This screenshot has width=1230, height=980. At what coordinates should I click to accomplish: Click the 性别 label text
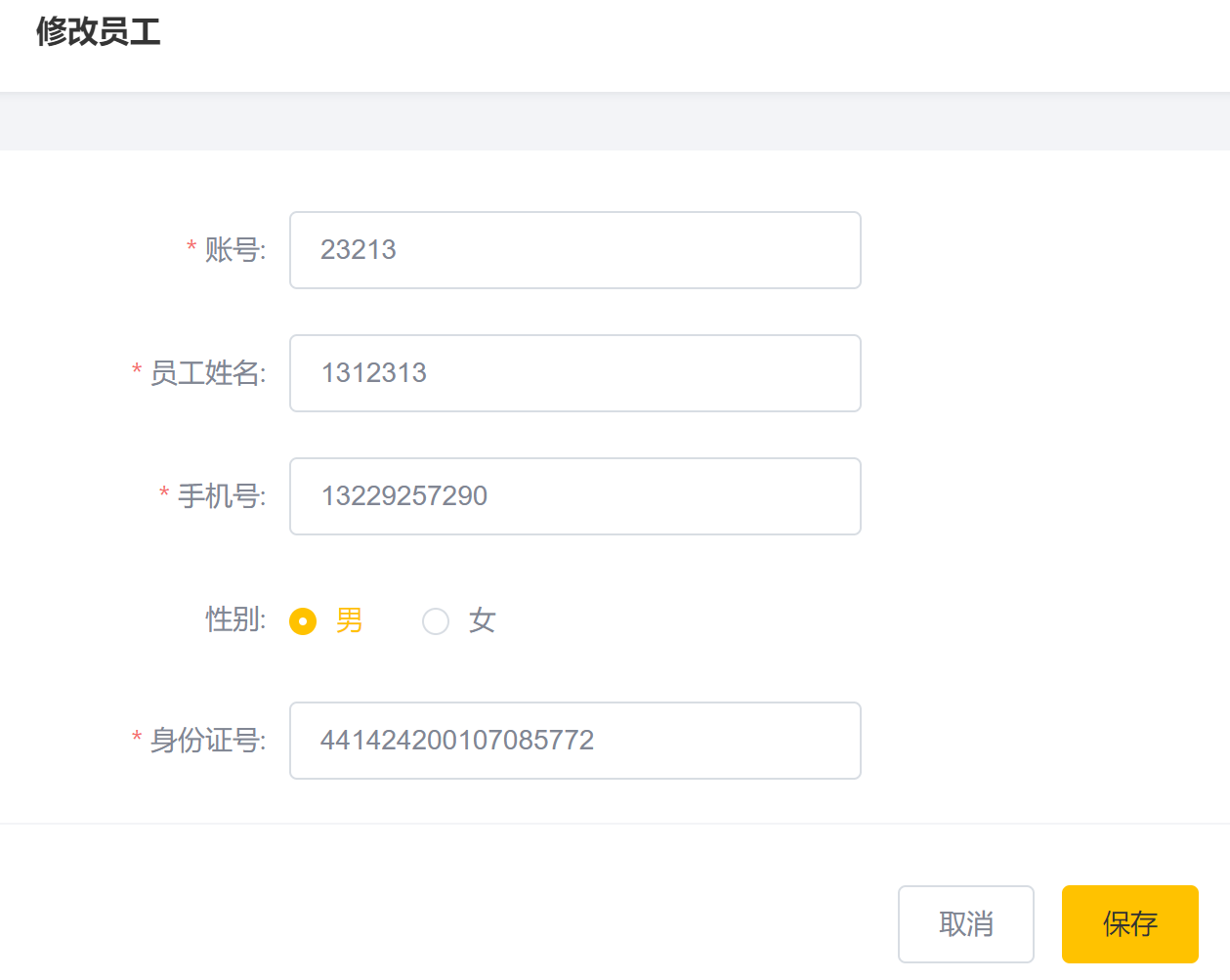(234, 619)
